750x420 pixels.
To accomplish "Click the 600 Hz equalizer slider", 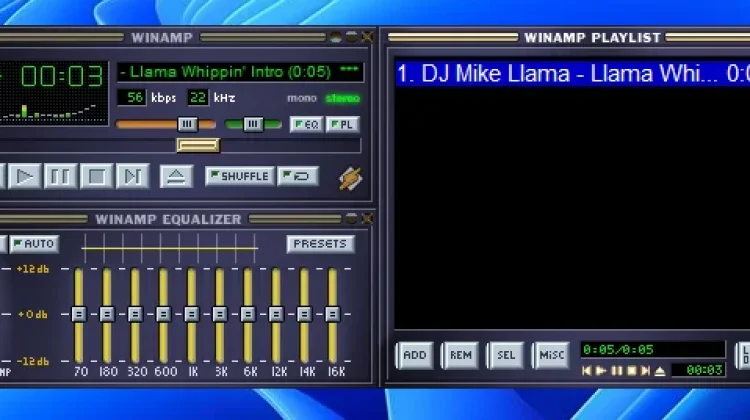I will [x=163, y=314].
